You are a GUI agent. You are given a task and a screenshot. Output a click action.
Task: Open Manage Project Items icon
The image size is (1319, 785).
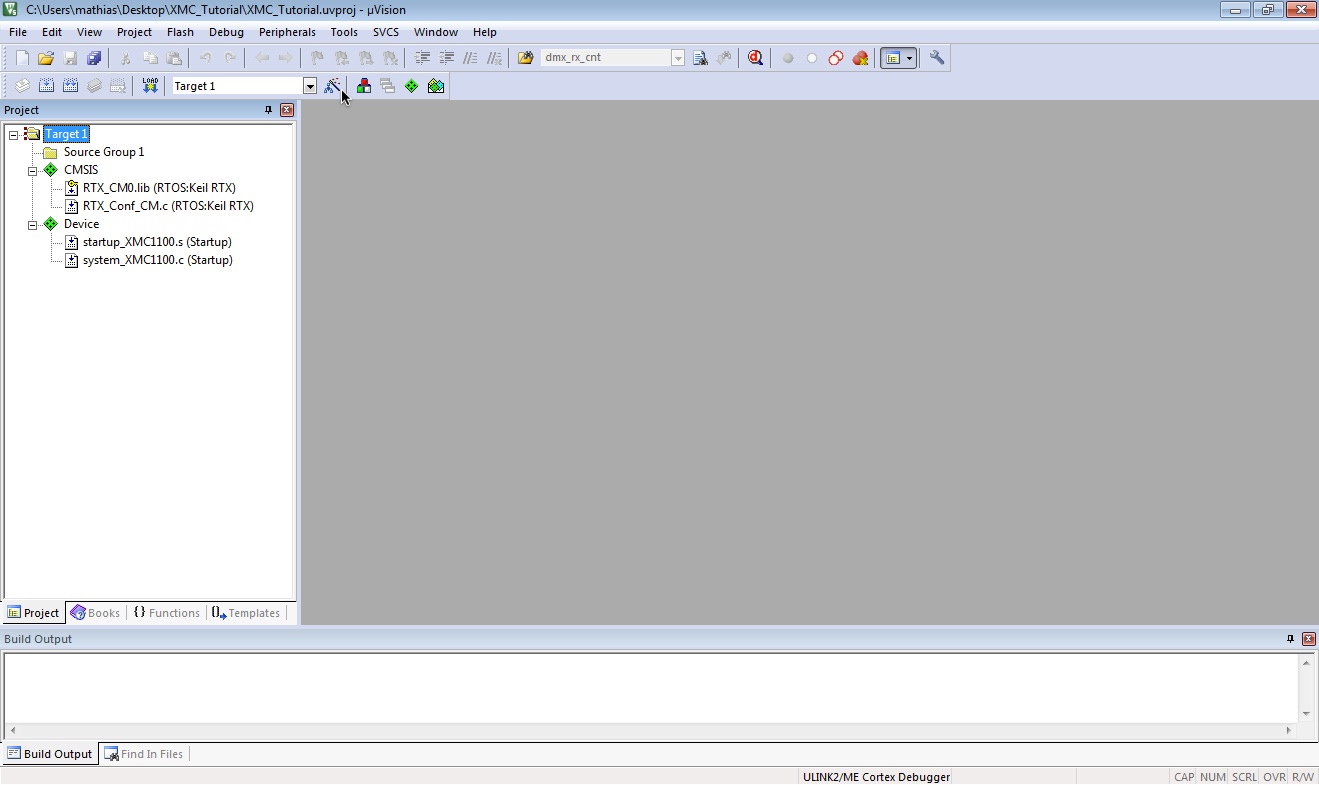point(364,86)
